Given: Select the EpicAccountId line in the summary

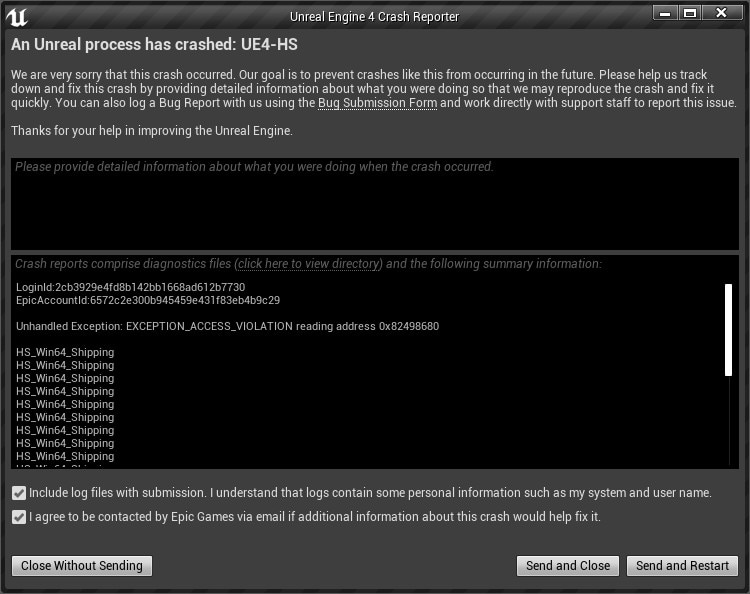Looking at the screenshot, I should [x=148, y=300].
